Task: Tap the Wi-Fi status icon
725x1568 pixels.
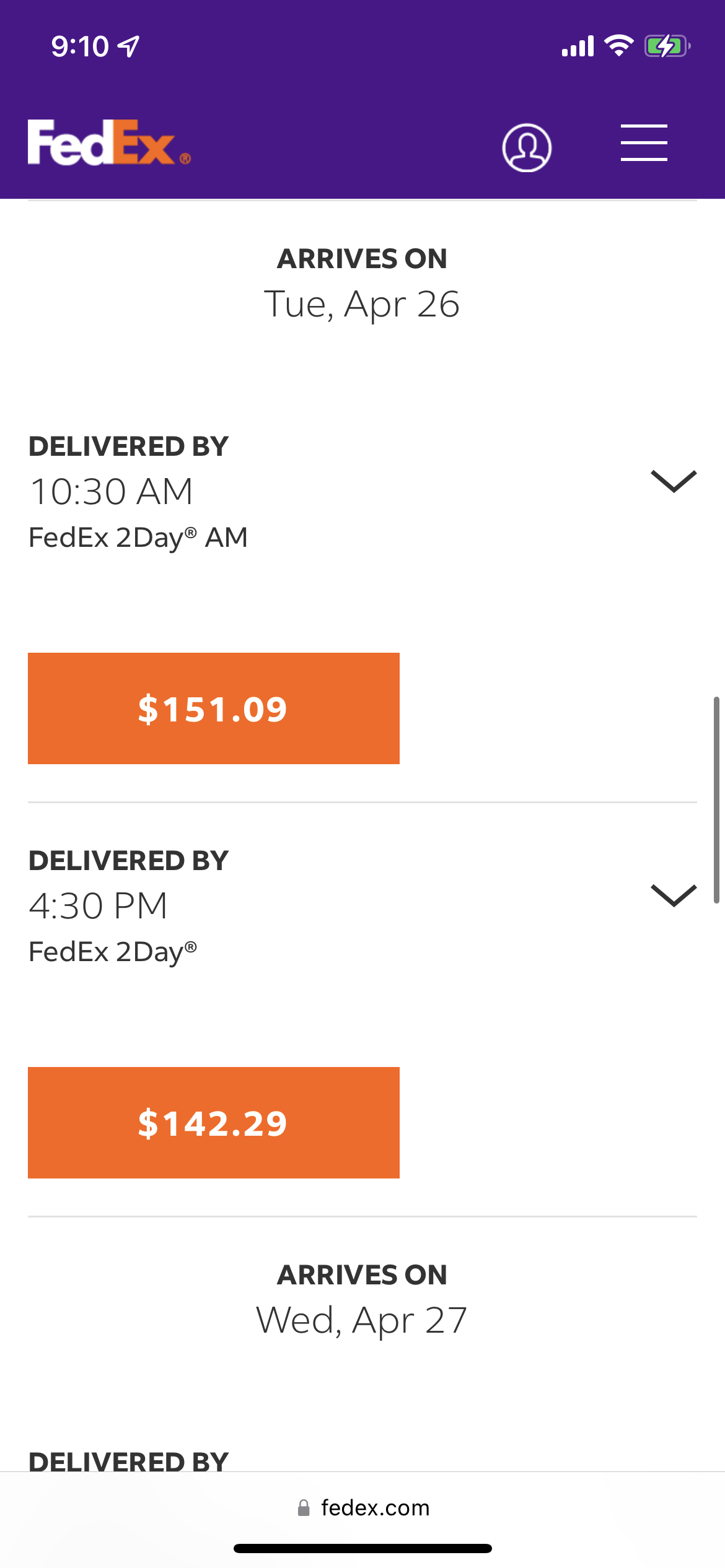Action: coord(618,46)
